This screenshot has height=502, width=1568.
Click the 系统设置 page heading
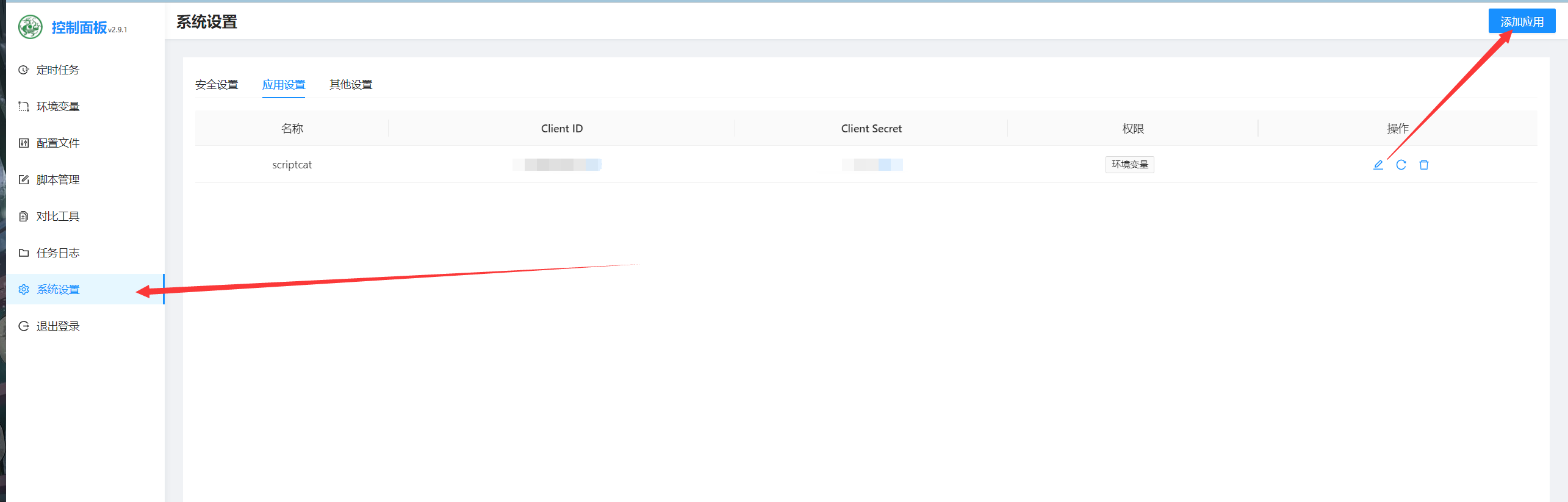tap(207, 22)
